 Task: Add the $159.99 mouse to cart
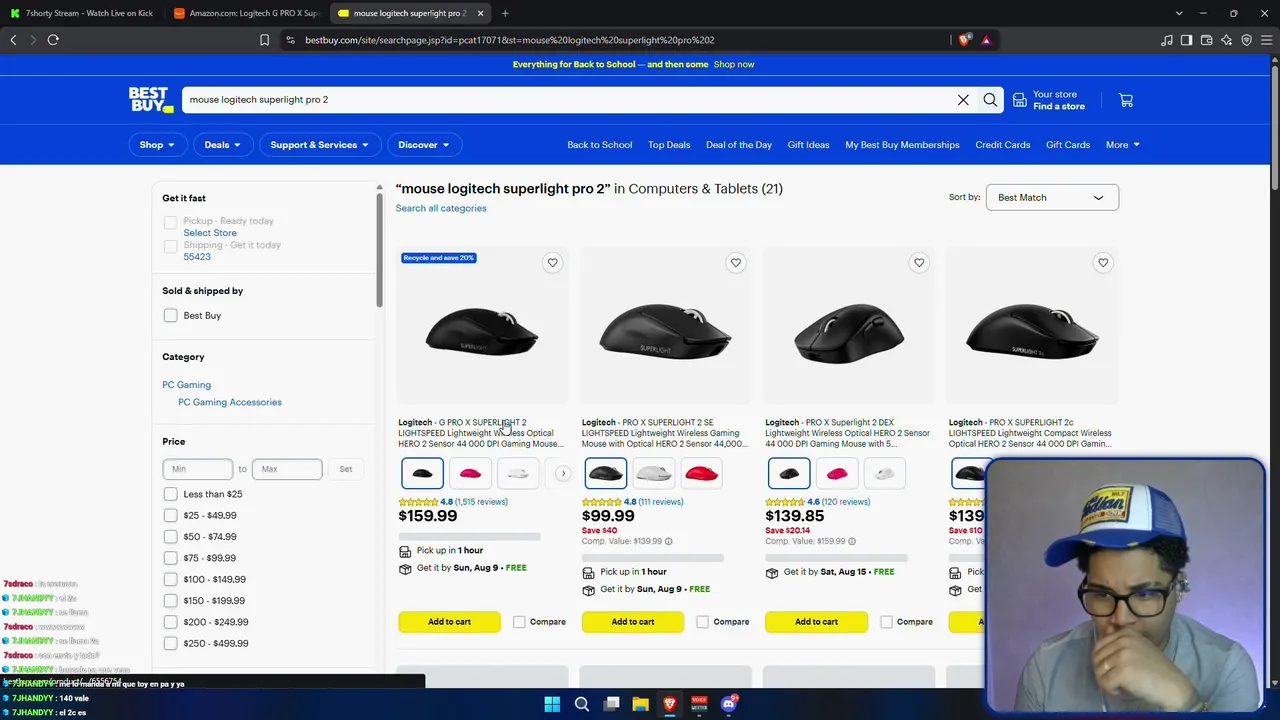449,622
